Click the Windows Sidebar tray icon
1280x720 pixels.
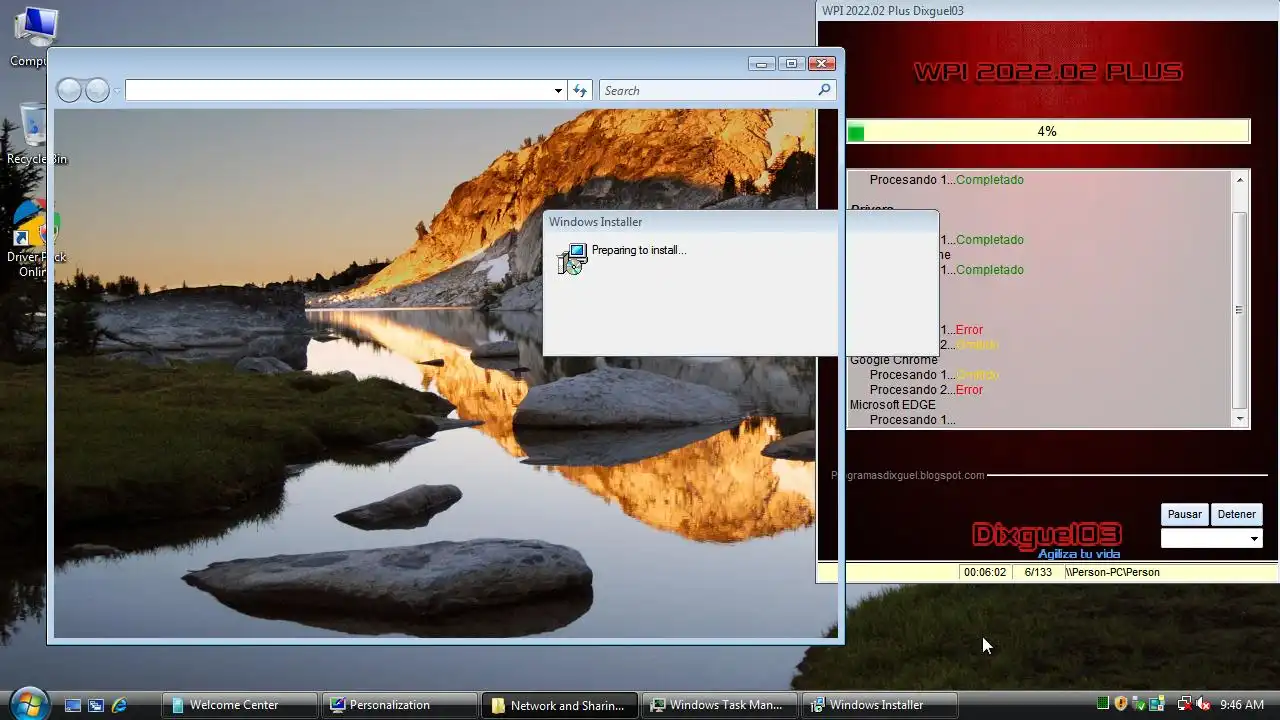point(1157,704)
